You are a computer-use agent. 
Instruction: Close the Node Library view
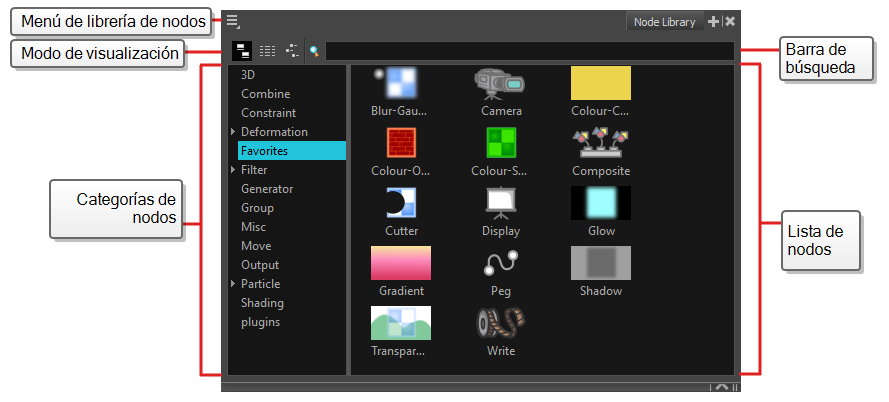730,22
